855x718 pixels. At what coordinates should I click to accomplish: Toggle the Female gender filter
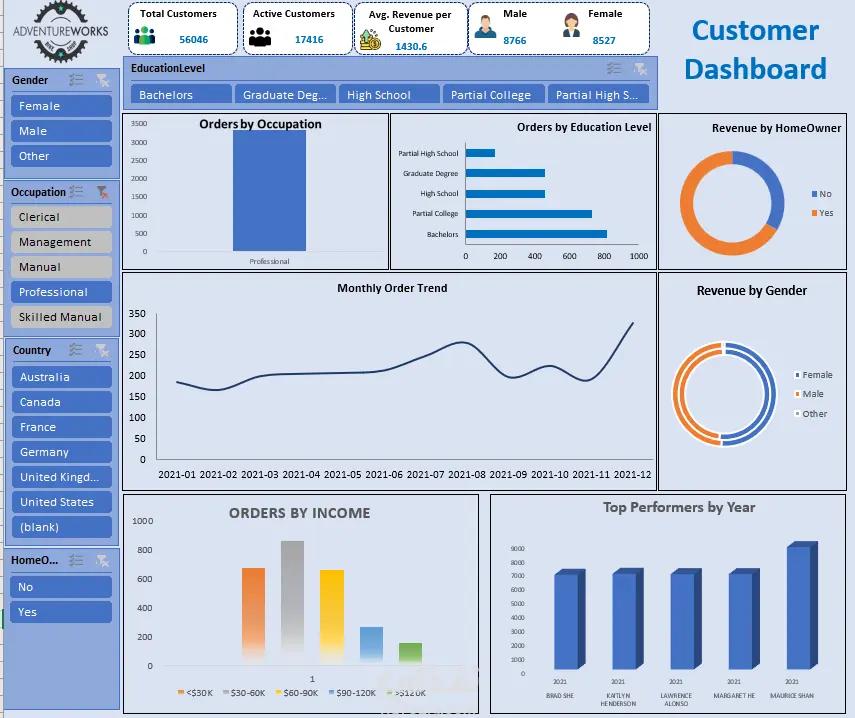click(x=61, y=106)
